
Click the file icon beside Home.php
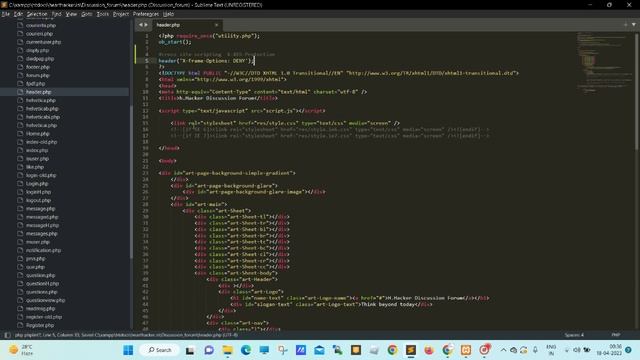[20, 134]
